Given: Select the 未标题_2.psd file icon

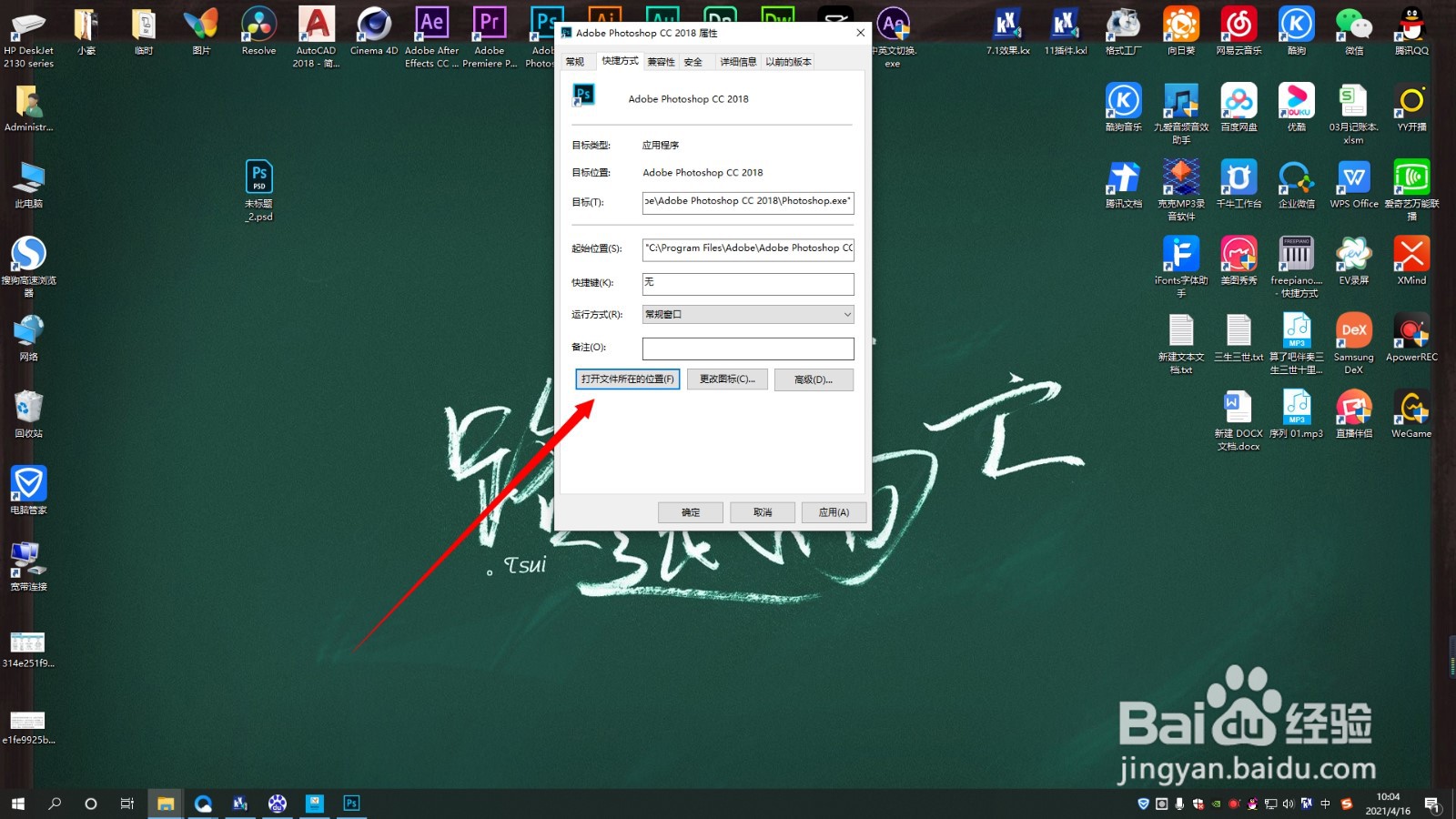Looking at the screenshot, I should (x=258, y=191).
